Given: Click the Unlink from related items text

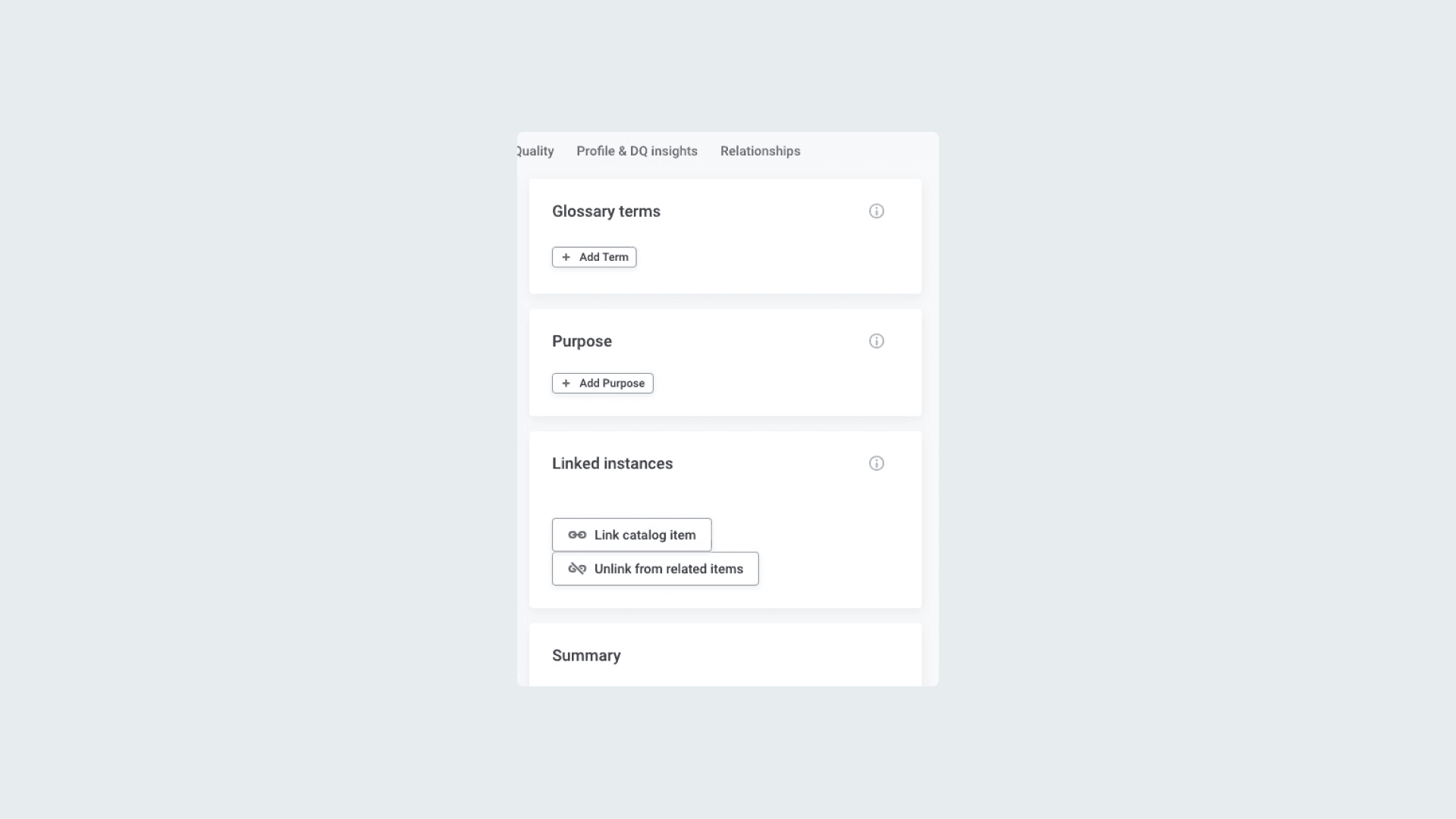Looking at the screenshot, I should (668, 569).
